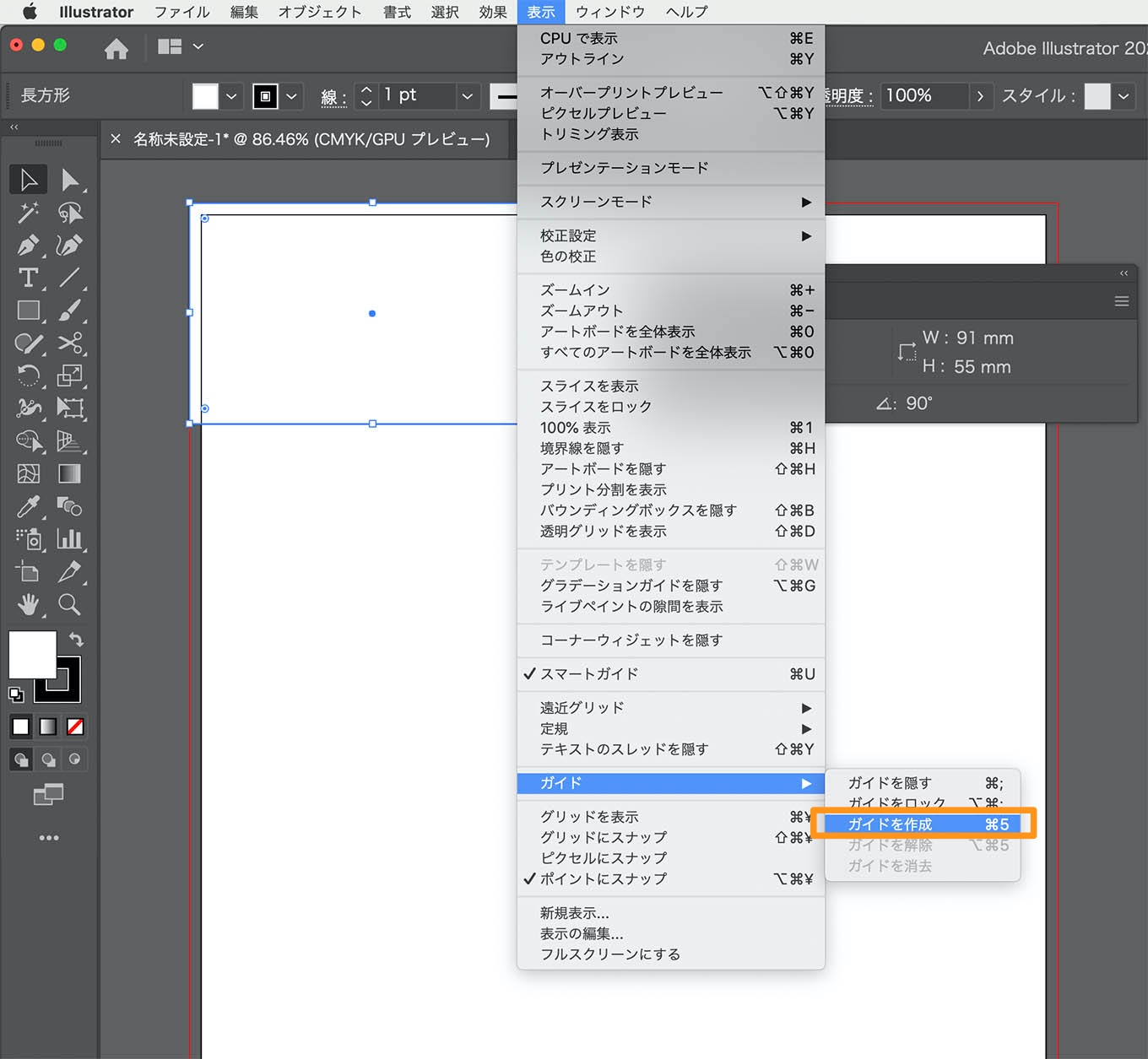Select the Pen tool

pos(29,246)
